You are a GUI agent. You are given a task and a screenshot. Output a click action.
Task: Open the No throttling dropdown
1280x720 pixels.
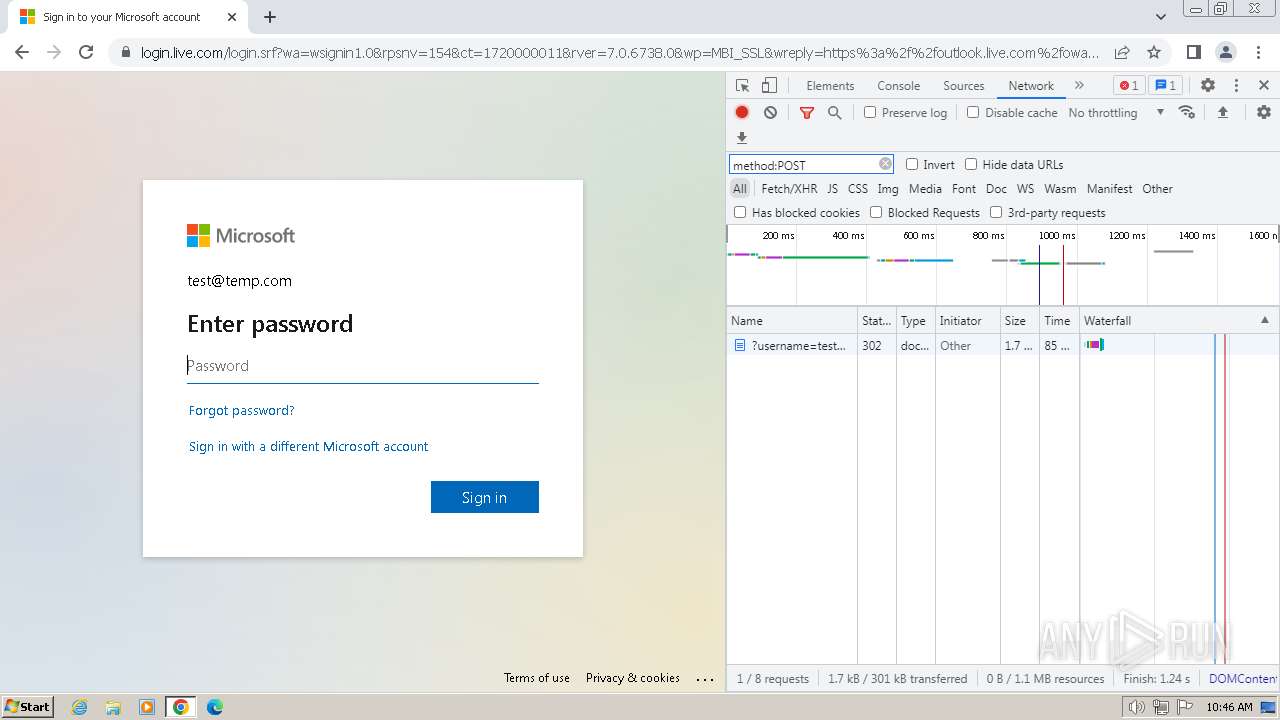tap(1116, 112)
